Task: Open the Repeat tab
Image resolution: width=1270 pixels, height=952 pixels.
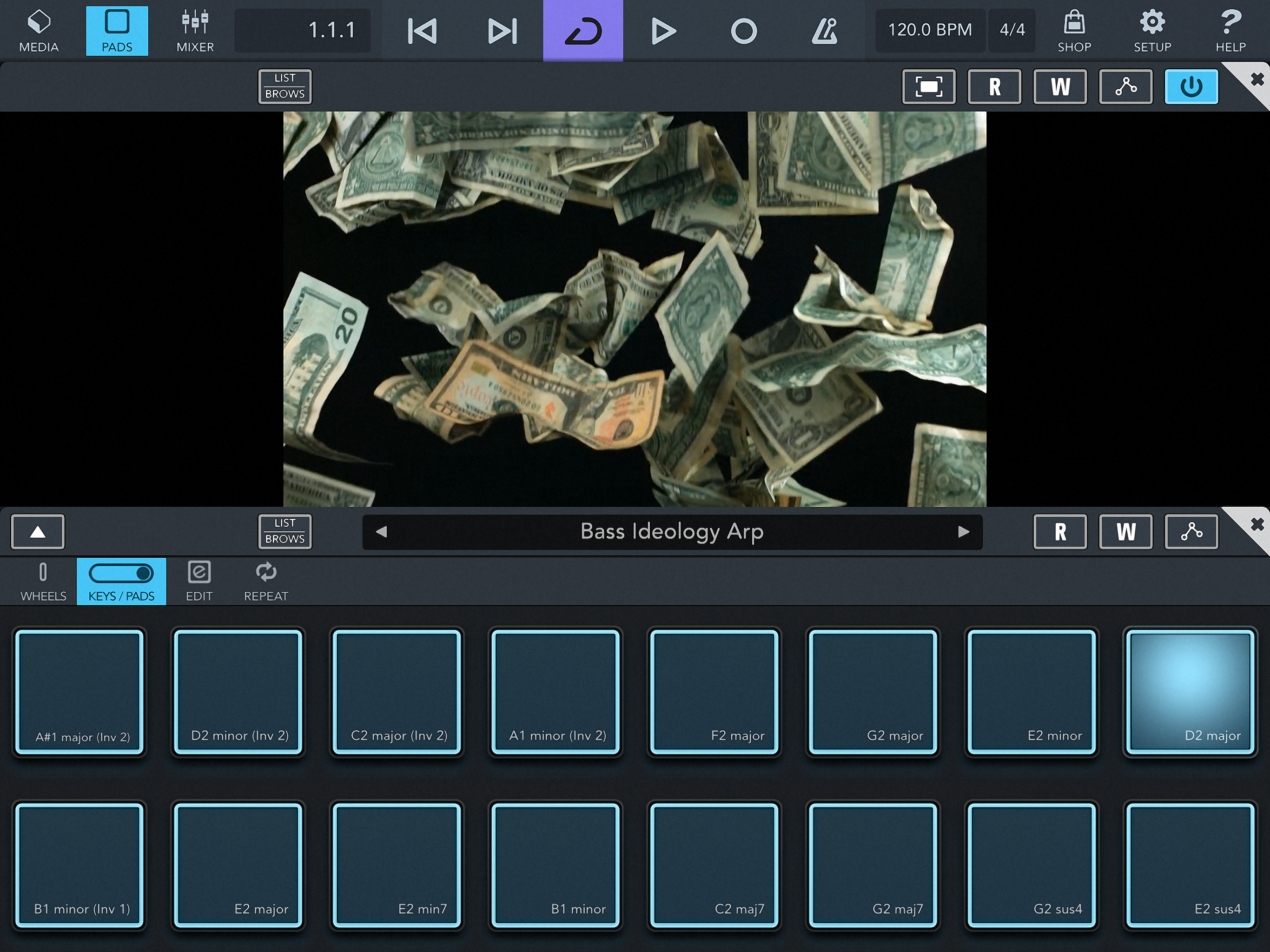Action: click(266, 581)
